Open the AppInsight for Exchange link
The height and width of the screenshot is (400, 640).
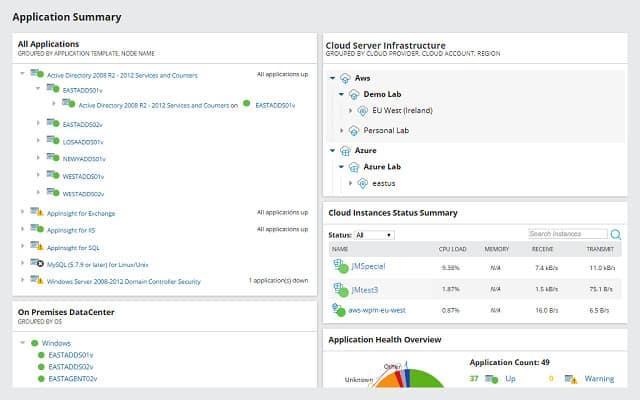pos(81,213)
